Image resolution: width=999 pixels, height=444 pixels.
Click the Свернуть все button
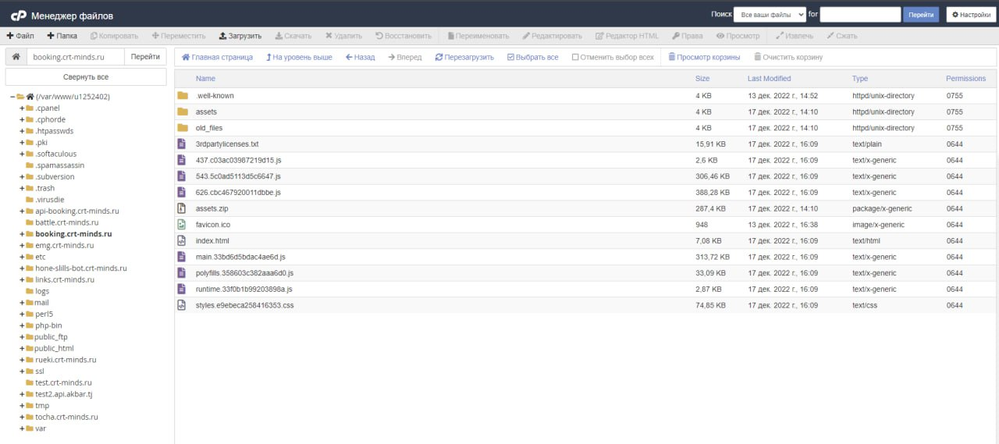coord(86,77)
